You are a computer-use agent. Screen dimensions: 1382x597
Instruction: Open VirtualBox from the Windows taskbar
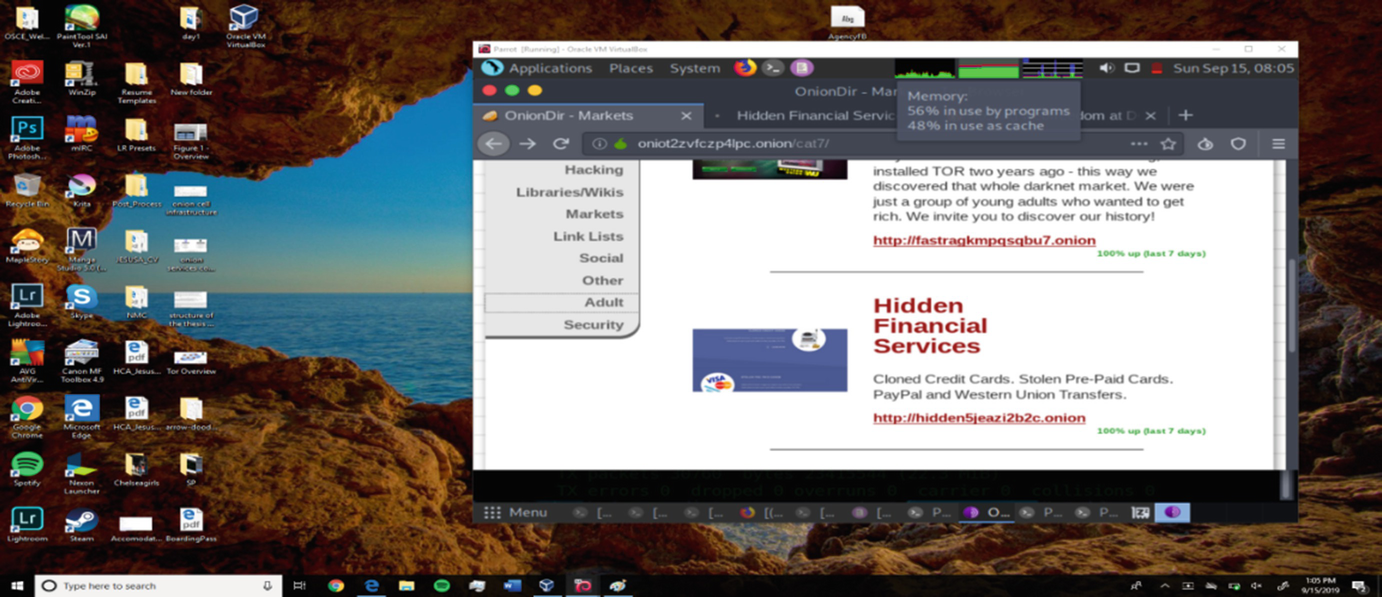pyautogui.click(x=547, y=585)
